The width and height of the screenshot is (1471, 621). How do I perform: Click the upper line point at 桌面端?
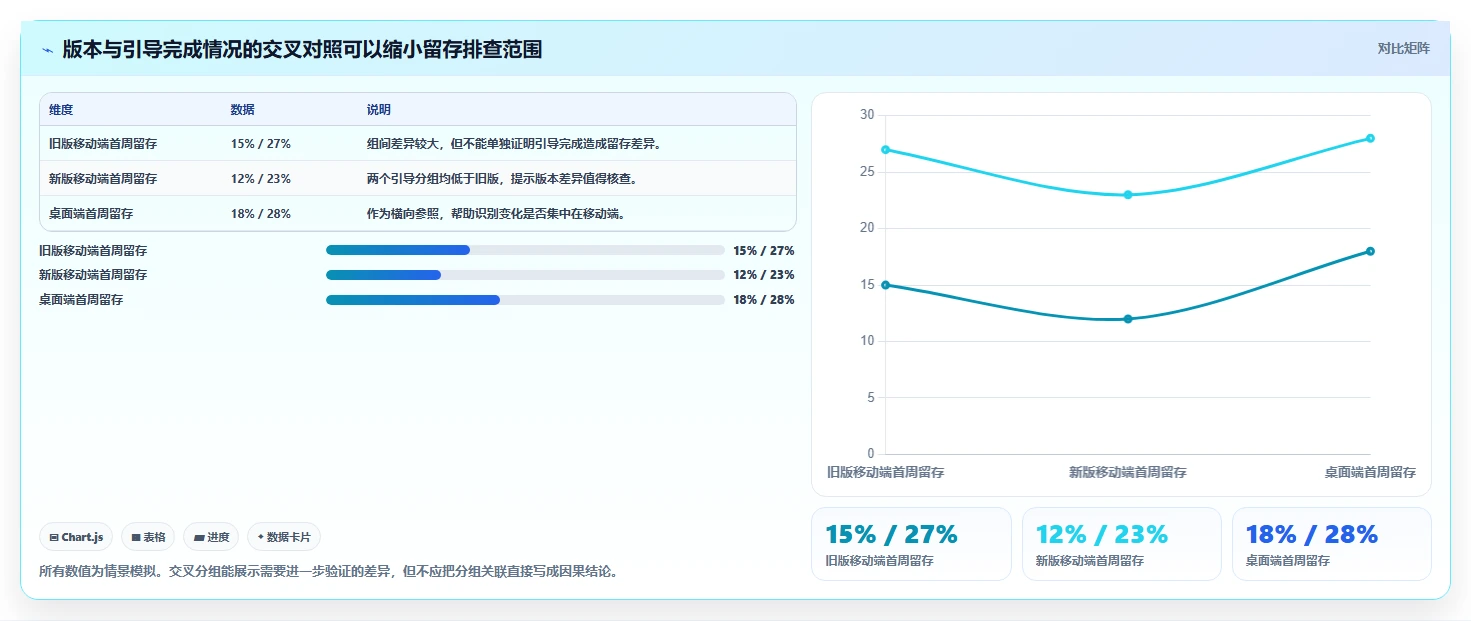point(1370,138)
